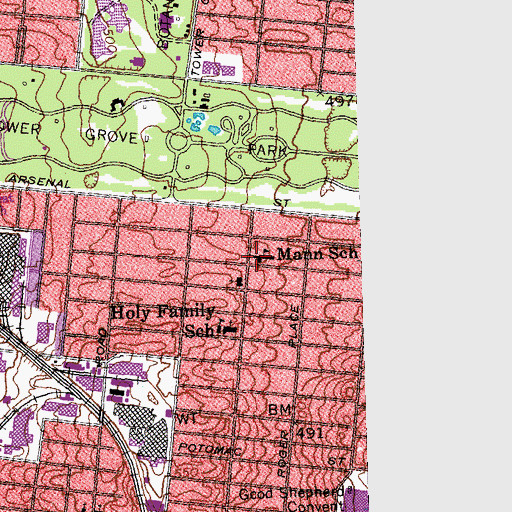The image size is (512, 512).
Task: Click the GROVE park label
Action: point(111,136)
